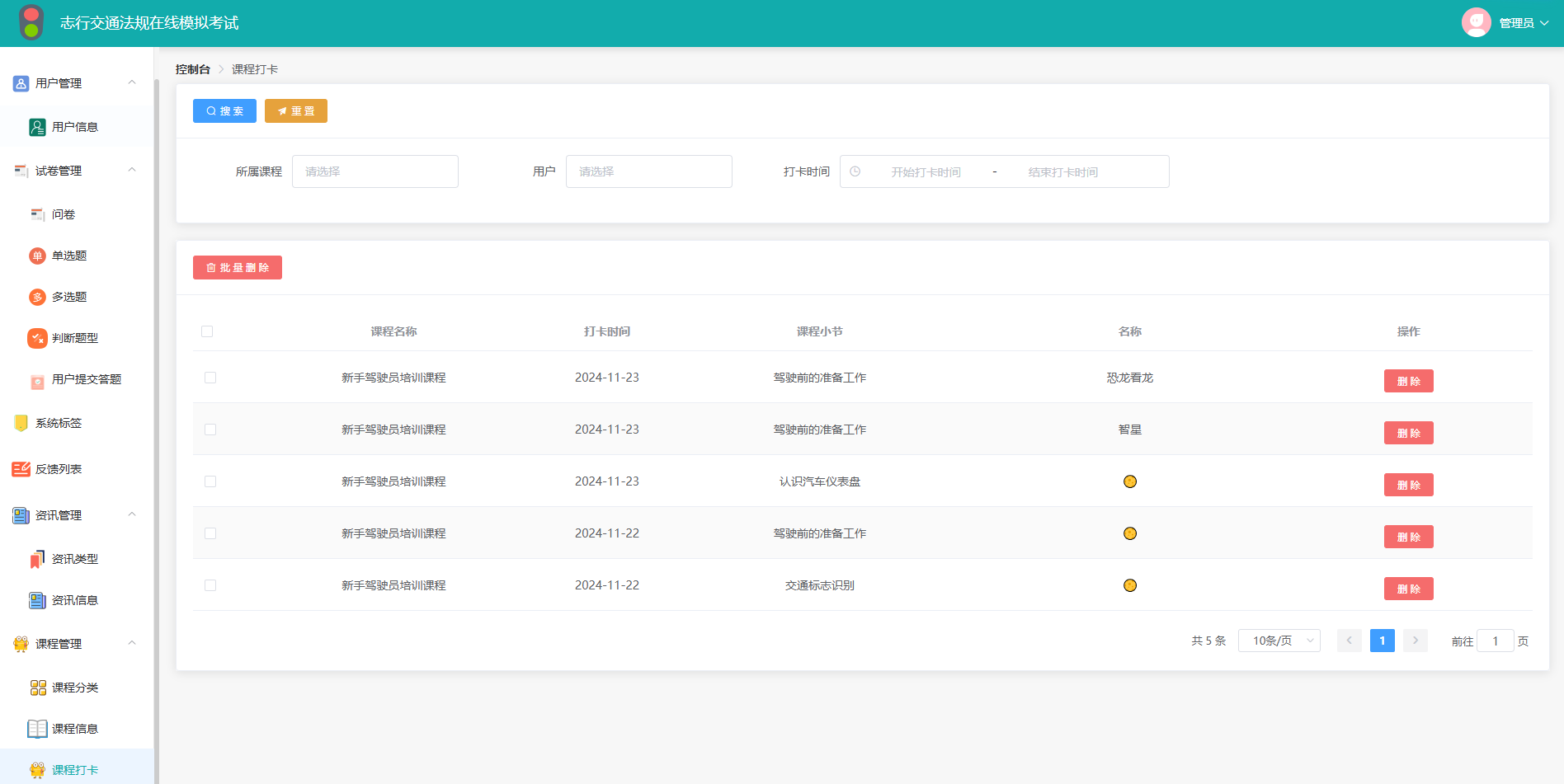This screenshot has width=1564, height=784.
Task: Check the row for 恐龙看龙
Action: (210, 378)
